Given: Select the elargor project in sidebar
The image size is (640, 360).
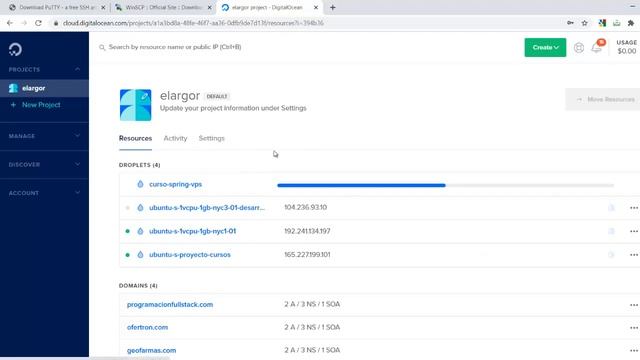Looking at the screenshot, I should pyautogui.click(x=44, y=88).
